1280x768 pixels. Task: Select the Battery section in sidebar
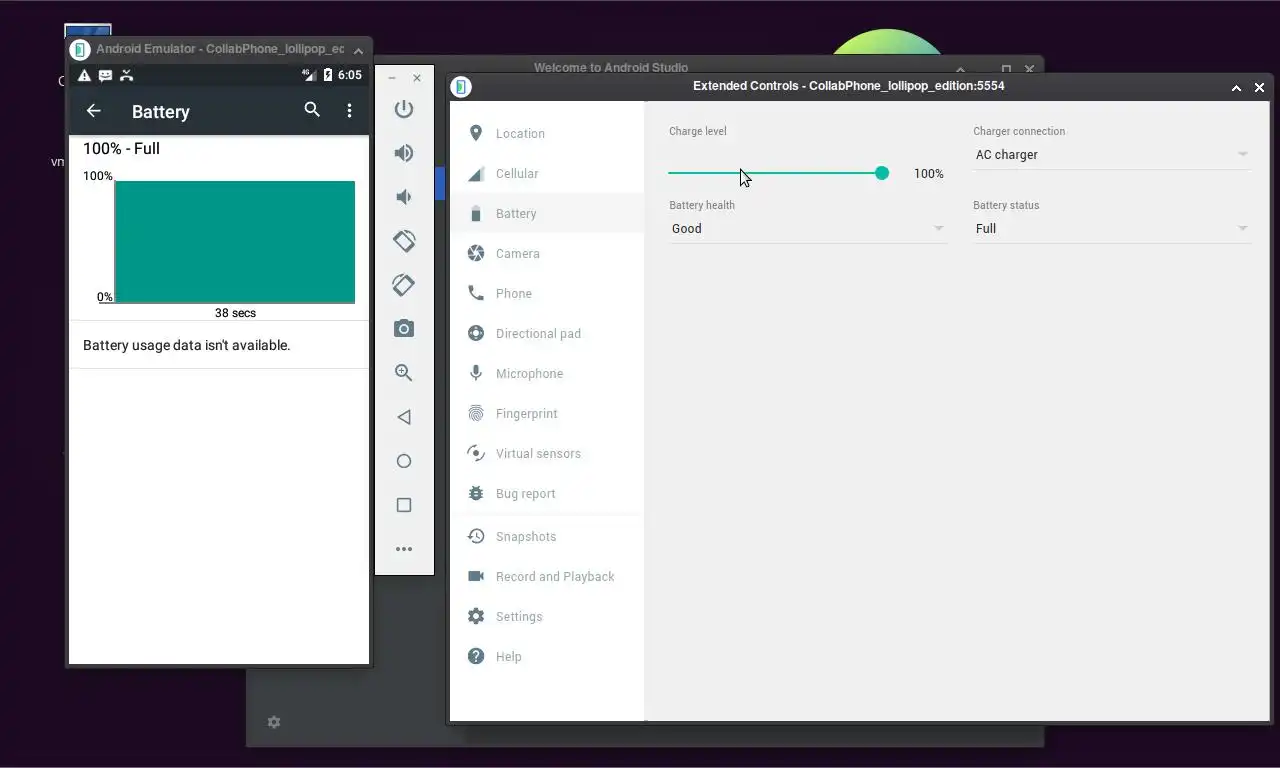point(547,213)
